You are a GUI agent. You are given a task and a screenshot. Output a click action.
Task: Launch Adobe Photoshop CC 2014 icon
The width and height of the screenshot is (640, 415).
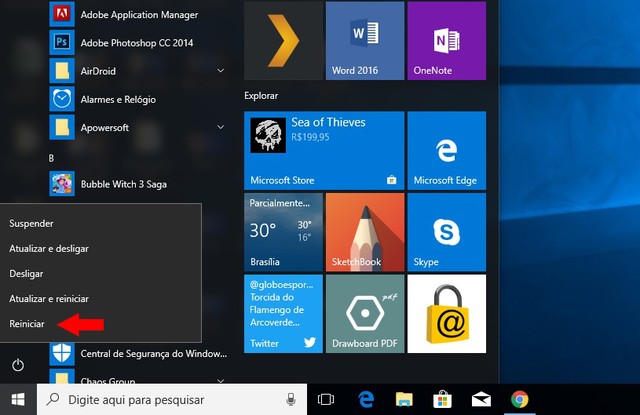62,42
